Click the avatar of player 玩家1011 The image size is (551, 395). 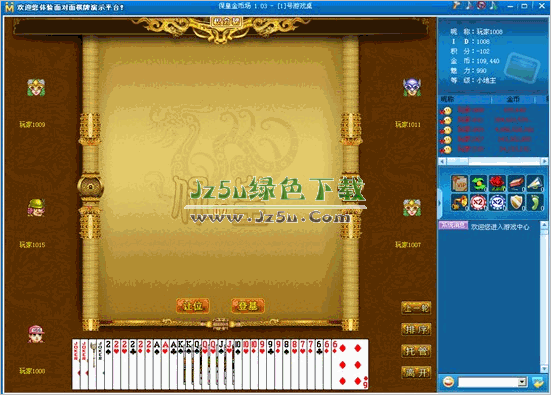click(x=412, y=87)
